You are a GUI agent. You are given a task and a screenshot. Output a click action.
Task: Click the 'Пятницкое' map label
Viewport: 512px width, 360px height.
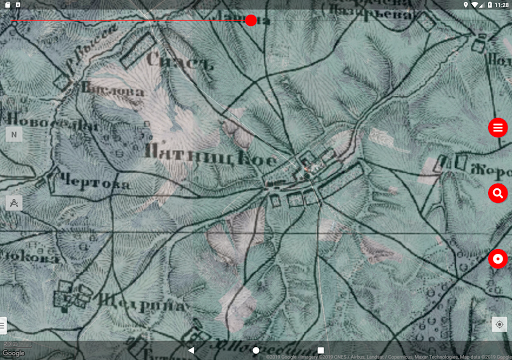(211, 156)
